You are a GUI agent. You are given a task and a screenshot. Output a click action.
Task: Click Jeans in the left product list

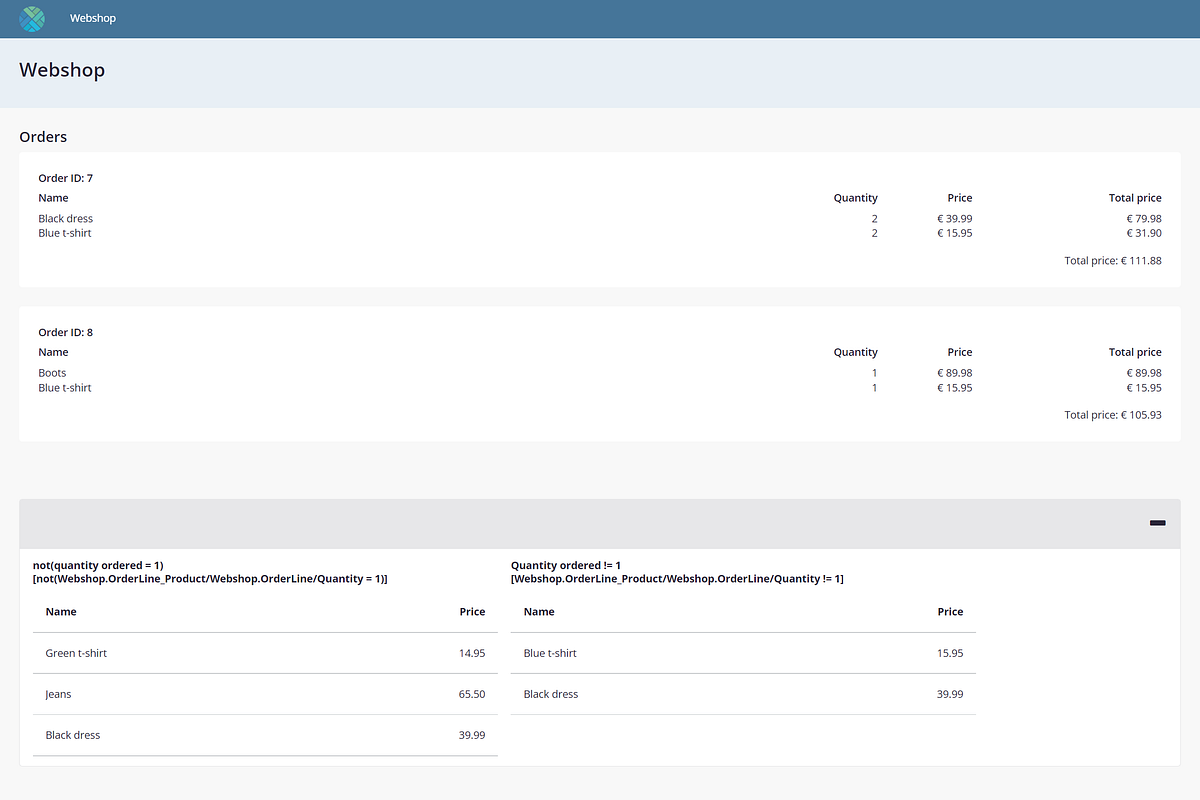pos(57,693)
